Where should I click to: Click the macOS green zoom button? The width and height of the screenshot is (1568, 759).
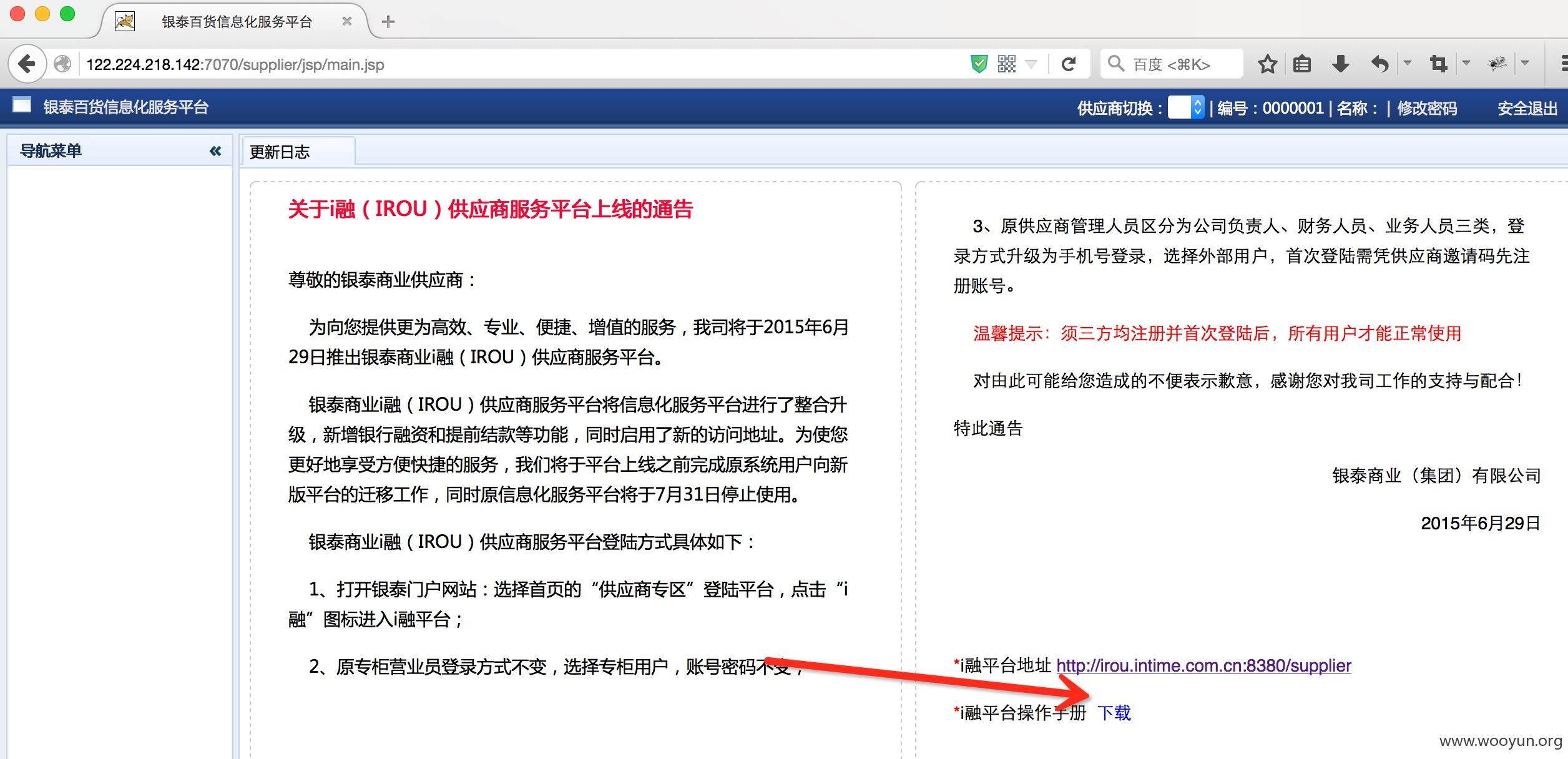pos(67,14)
